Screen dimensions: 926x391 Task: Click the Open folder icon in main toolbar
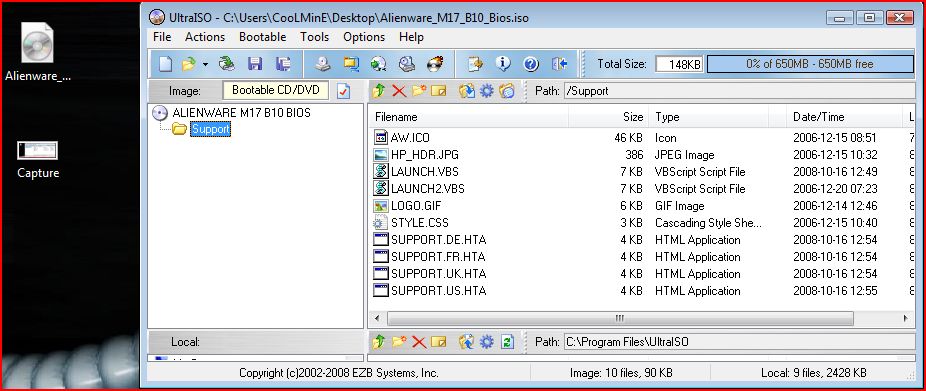(x=189, y=64)
